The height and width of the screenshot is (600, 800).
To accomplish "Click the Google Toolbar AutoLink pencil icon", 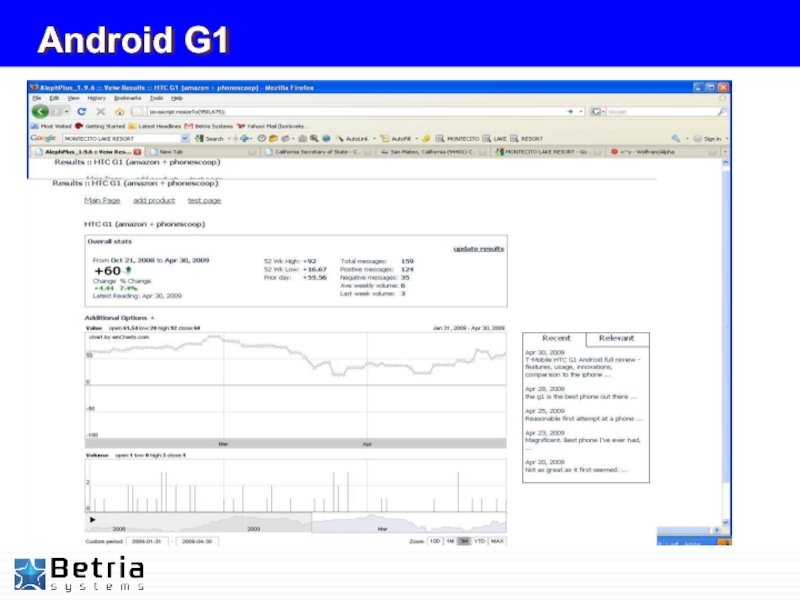I will [339, 138].
